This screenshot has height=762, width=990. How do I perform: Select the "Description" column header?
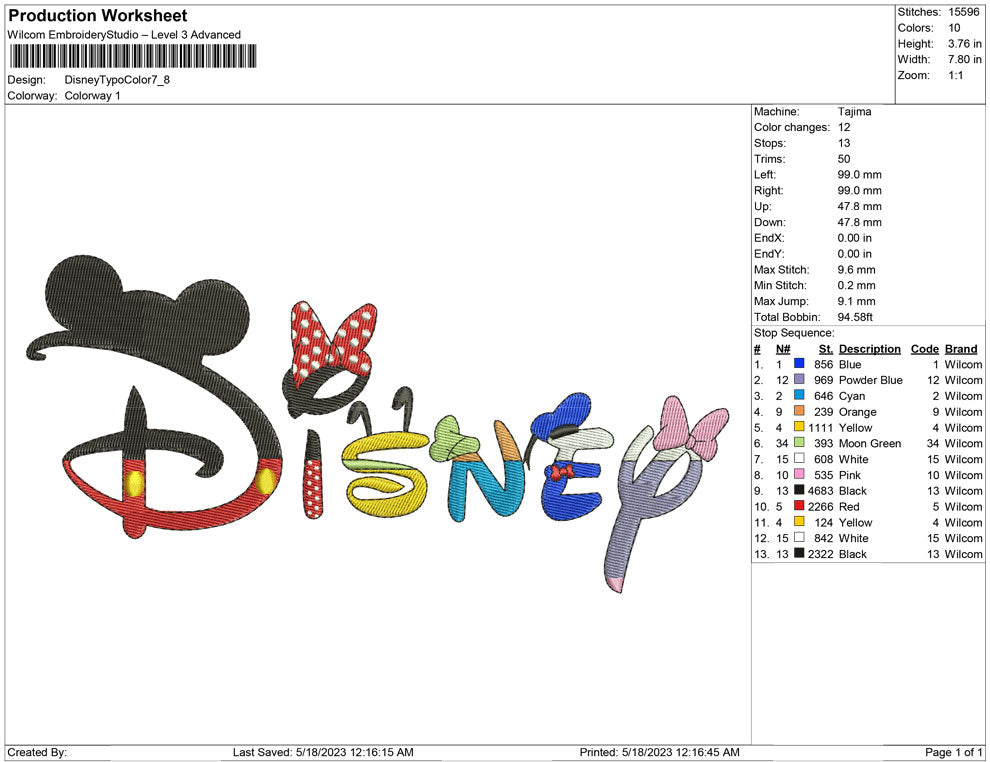coord(869,349)
